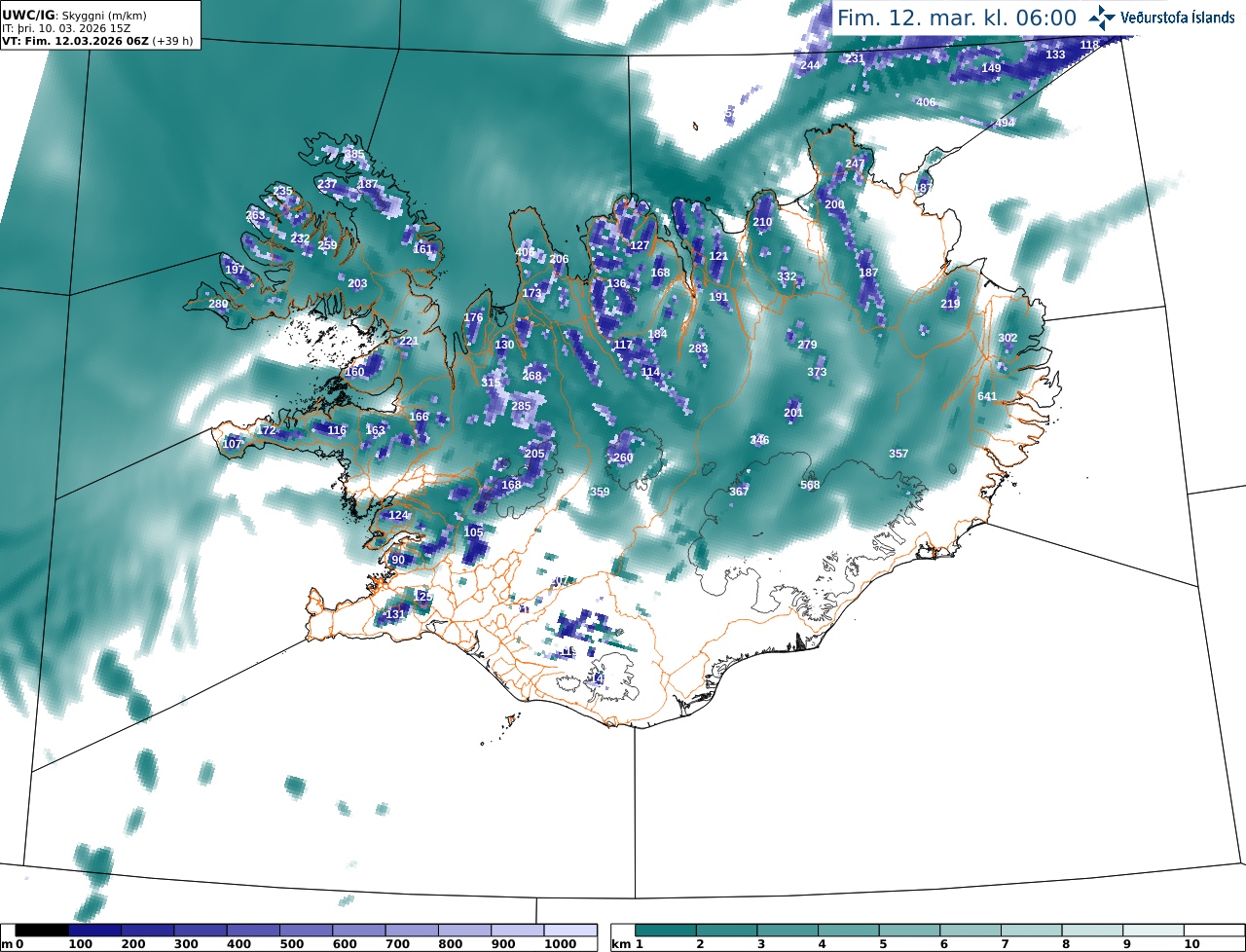Click the visibility value 131 on Reykjanes
Image resolution: width=1246 pixels, height=952 pixels.
[395, 614]
